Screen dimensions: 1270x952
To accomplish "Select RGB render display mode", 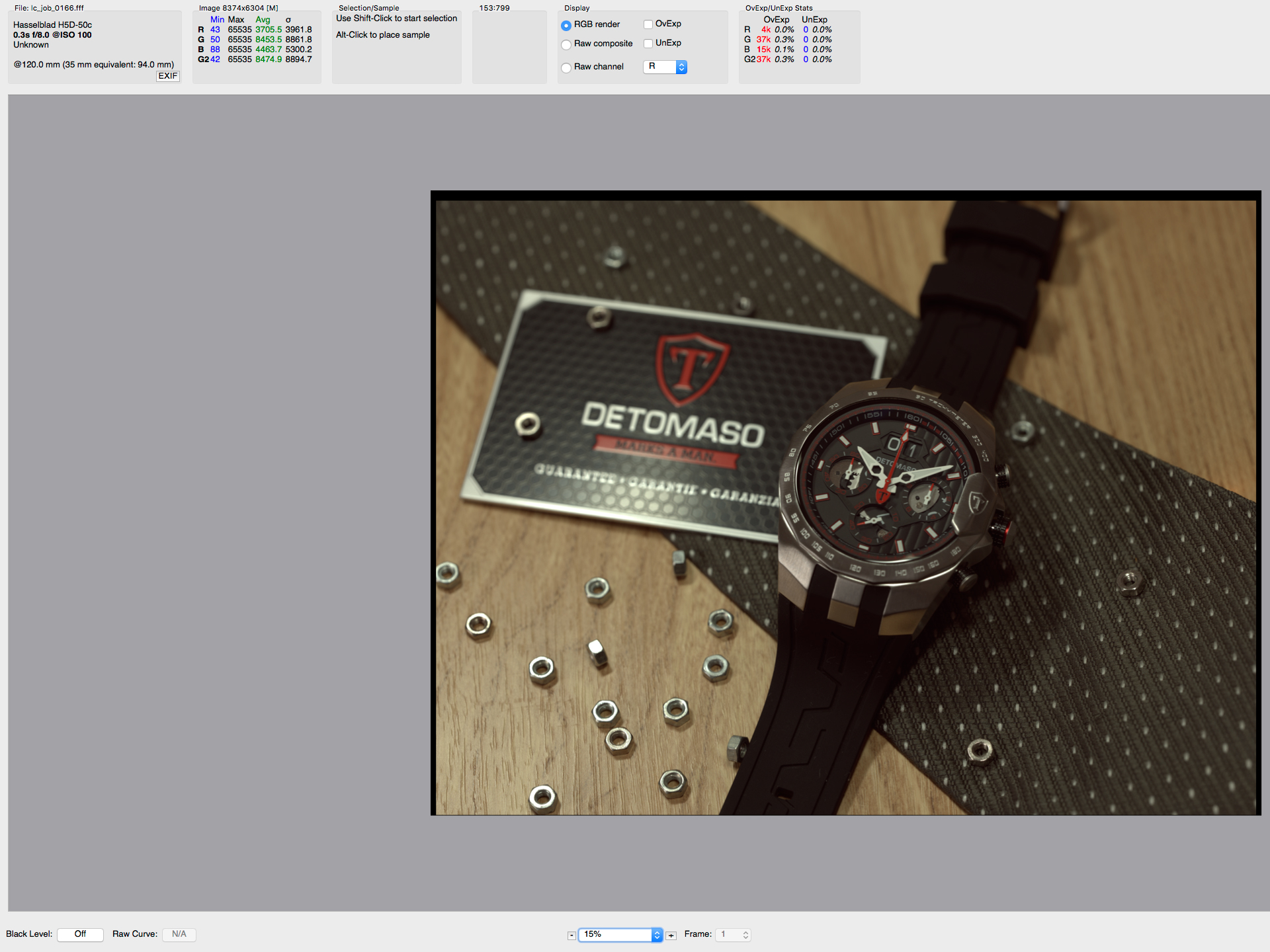I will [x=566, y=25].
